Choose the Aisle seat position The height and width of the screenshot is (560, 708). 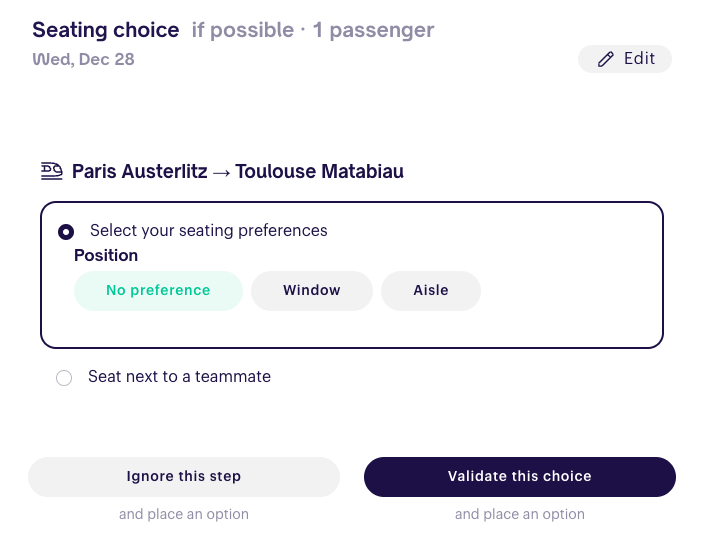pyautogui.click(x=431, y=290)
